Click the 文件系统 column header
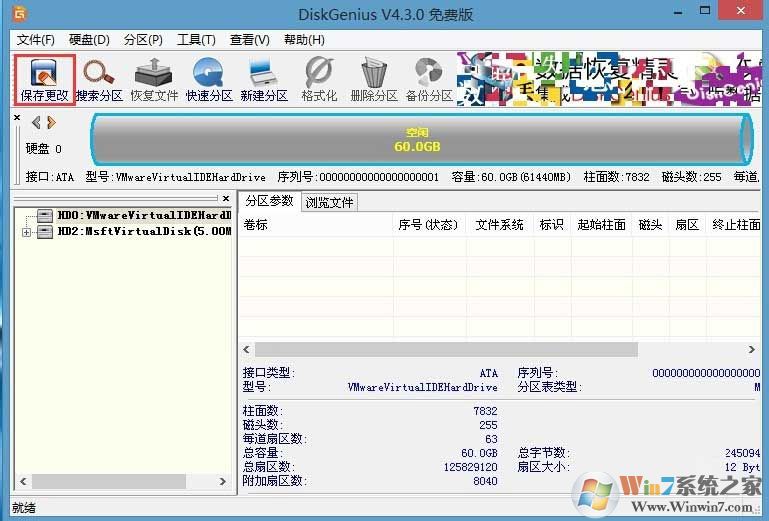The image size is (769, 521). pos(499,225)
